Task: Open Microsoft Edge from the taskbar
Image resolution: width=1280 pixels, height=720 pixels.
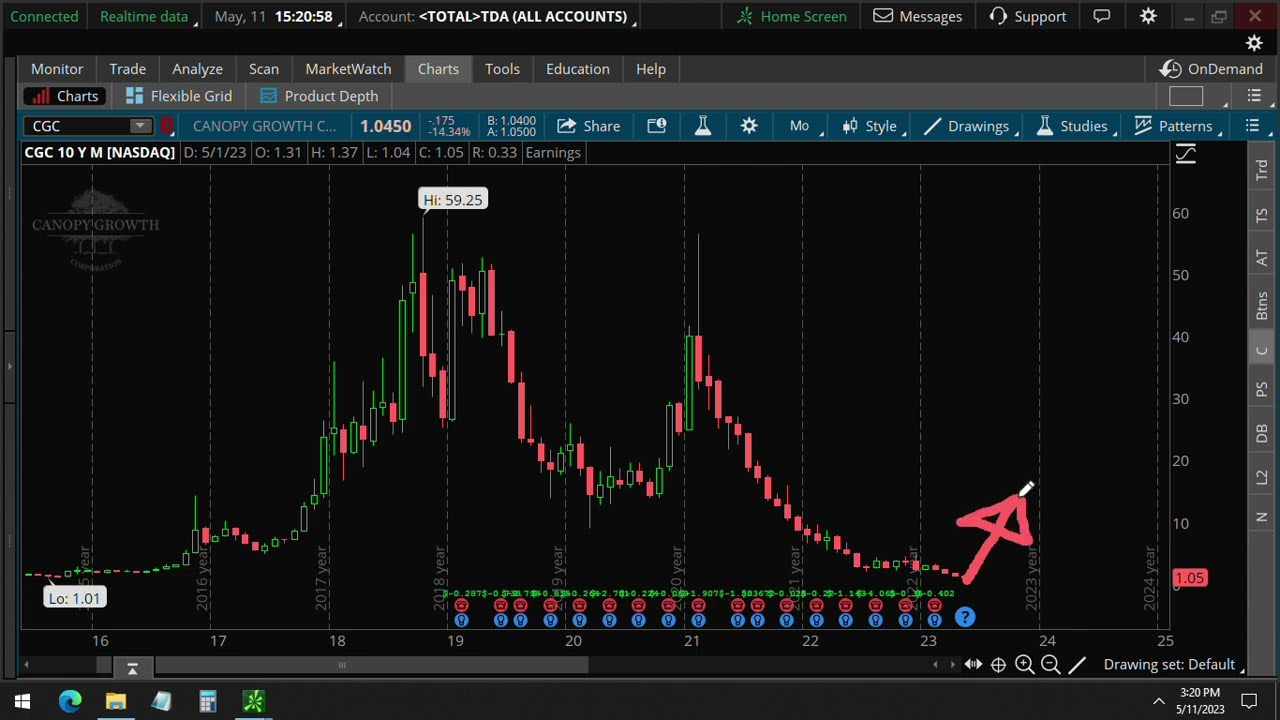Action: 69,702
